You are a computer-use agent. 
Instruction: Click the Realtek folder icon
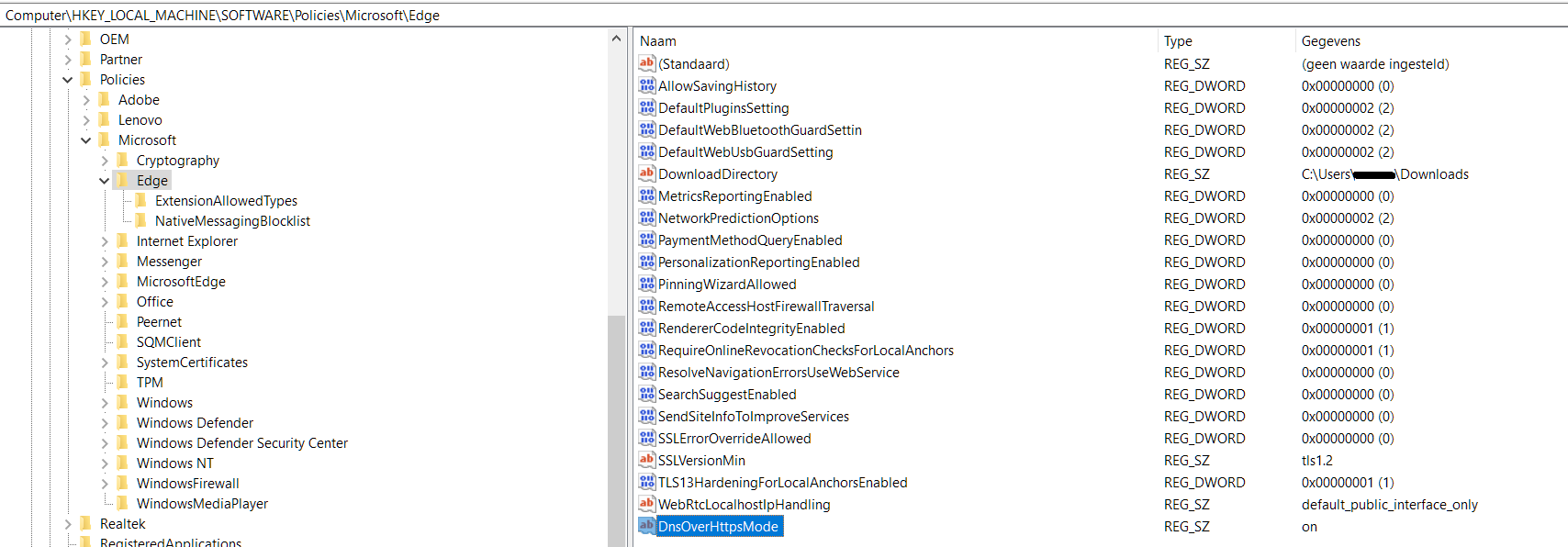[x=86, y=523]
